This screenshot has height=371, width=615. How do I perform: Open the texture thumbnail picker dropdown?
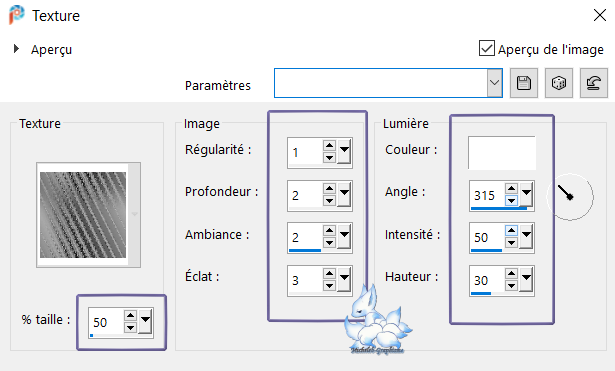click(135, 214)
